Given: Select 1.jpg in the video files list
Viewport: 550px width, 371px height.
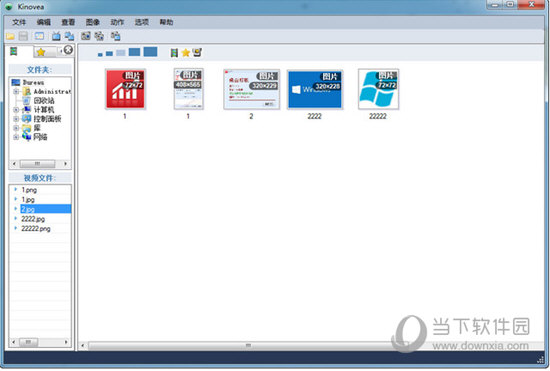Looking at the screenshot, I should [28, 200].
